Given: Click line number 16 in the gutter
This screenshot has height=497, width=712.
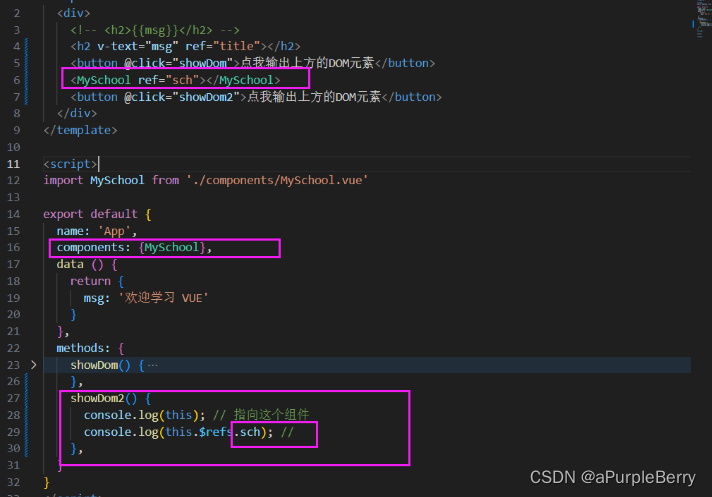Looking at the screenshot, I should [x=14, y=247].
